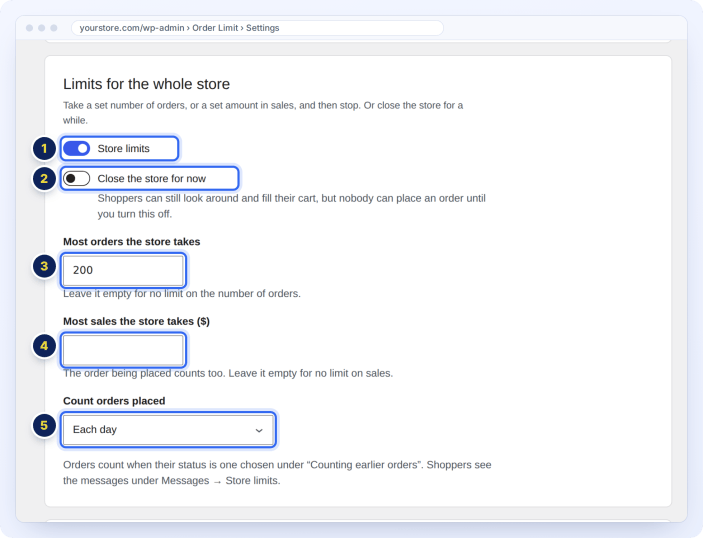Turn off the Store limits toggle
The width and height of the screenshot is (703, 538).
(77, 148)
